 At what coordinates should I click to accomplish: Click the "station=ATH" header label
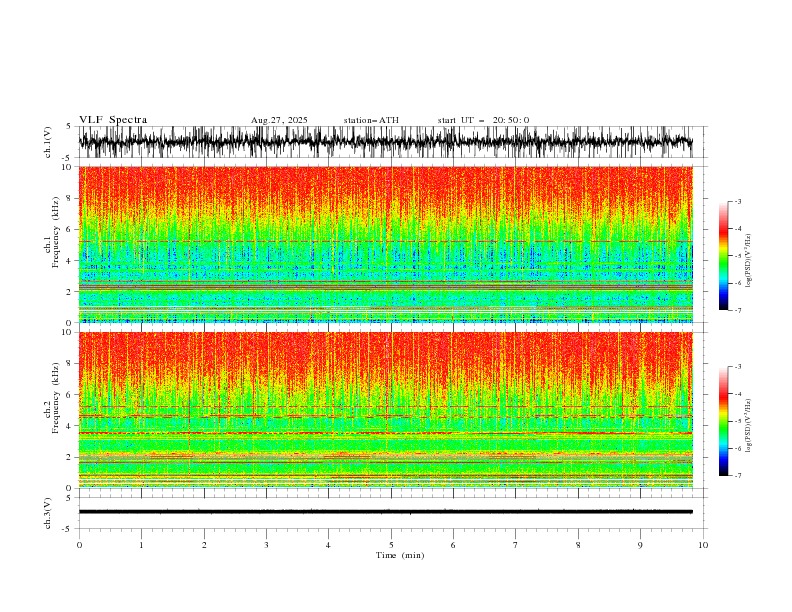pyautogui.click(x=371, y=120)
